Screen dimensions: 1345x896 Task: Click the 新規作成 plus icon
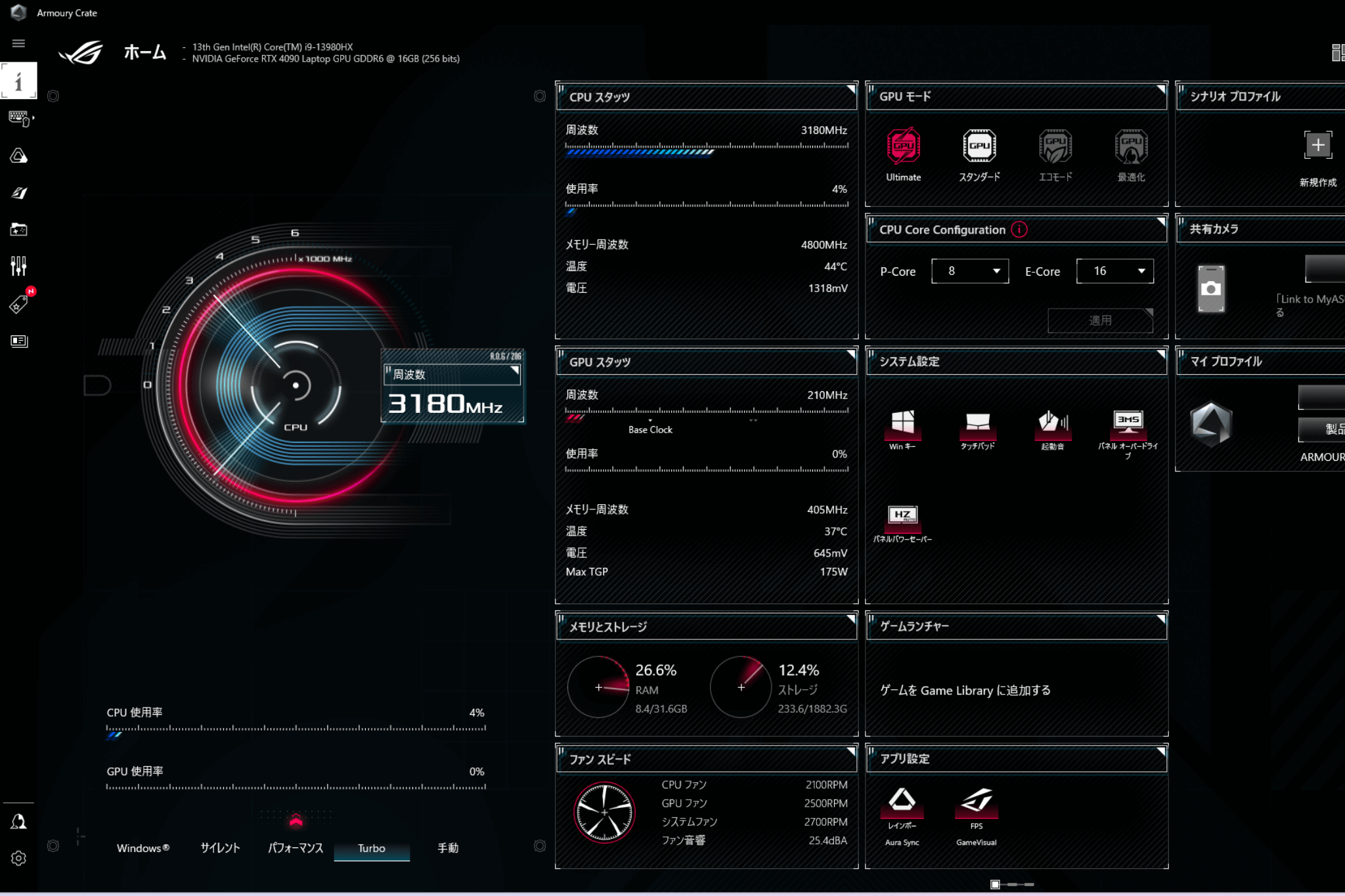[1318, 145]
